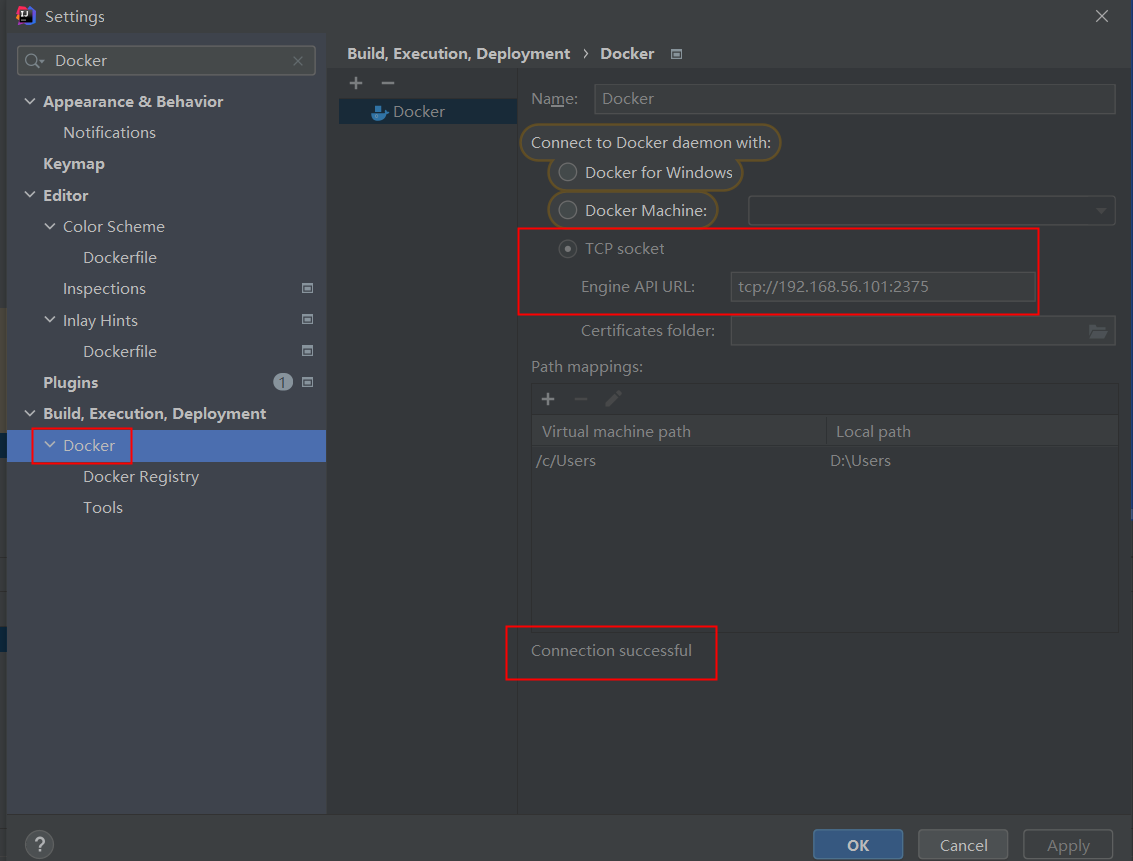
Task: Click the add path mapping plus icon
Action: pyautogui.click(x=548, y=399)
